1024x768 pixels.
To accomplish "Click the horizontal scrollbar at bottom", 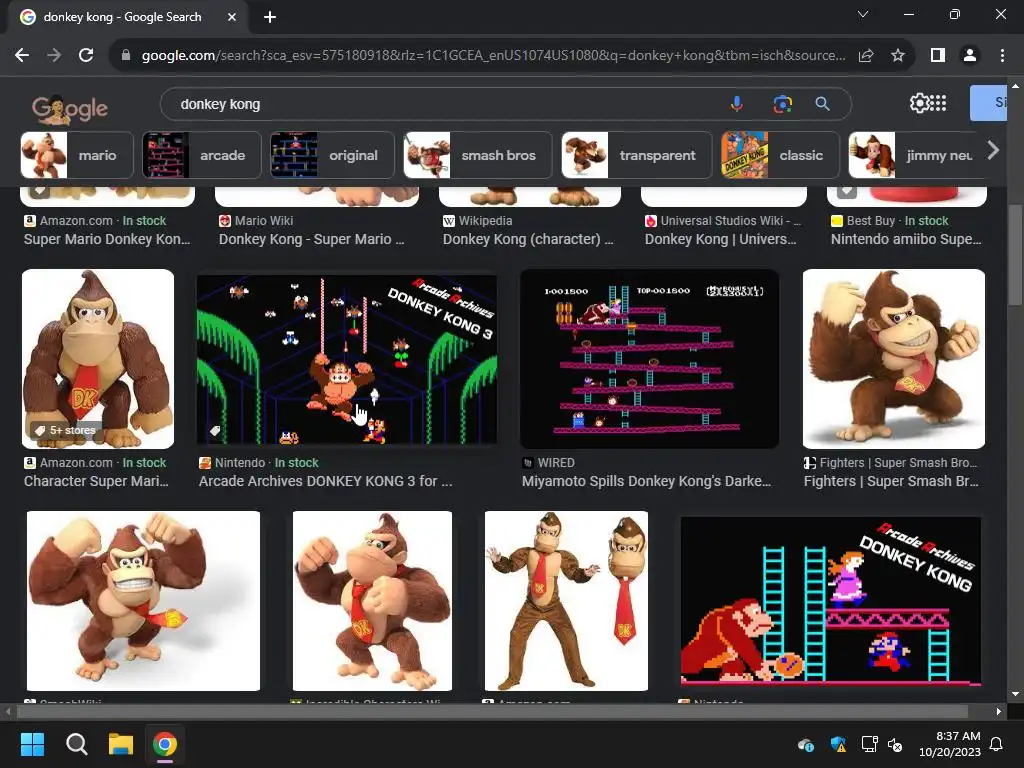I will pyautogui.click(x=491, y=711).
